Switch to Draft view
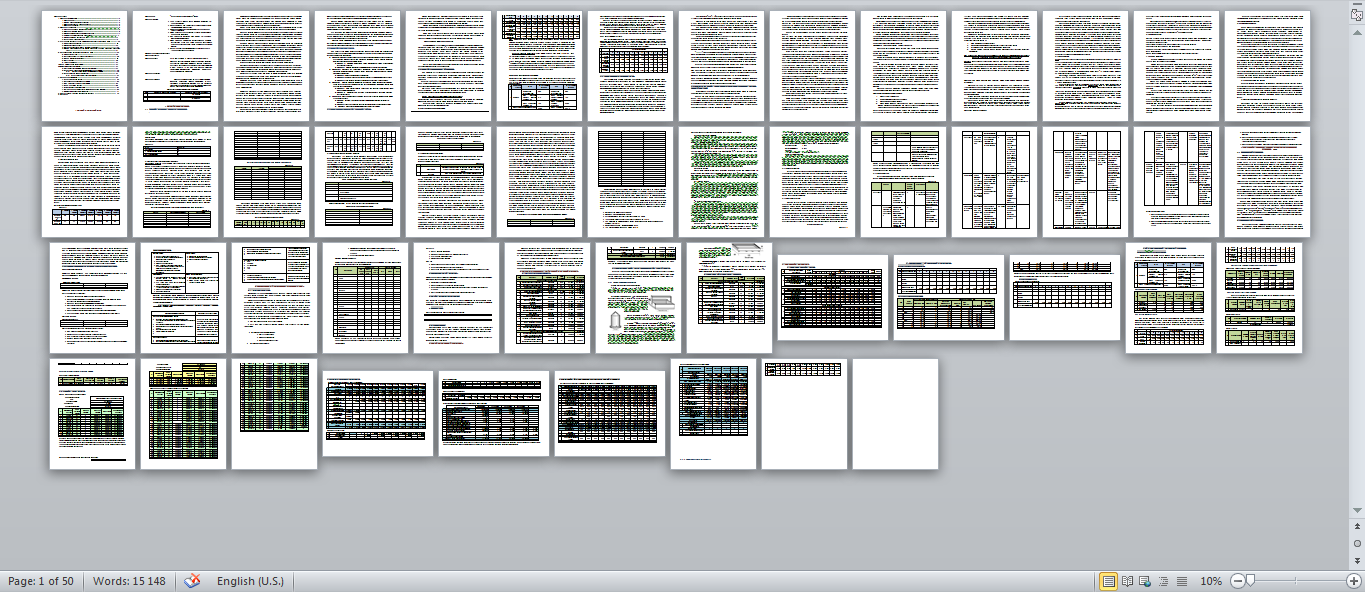Image resolution: width=1365 pixels, height=592 pixels. [1182, 581]
